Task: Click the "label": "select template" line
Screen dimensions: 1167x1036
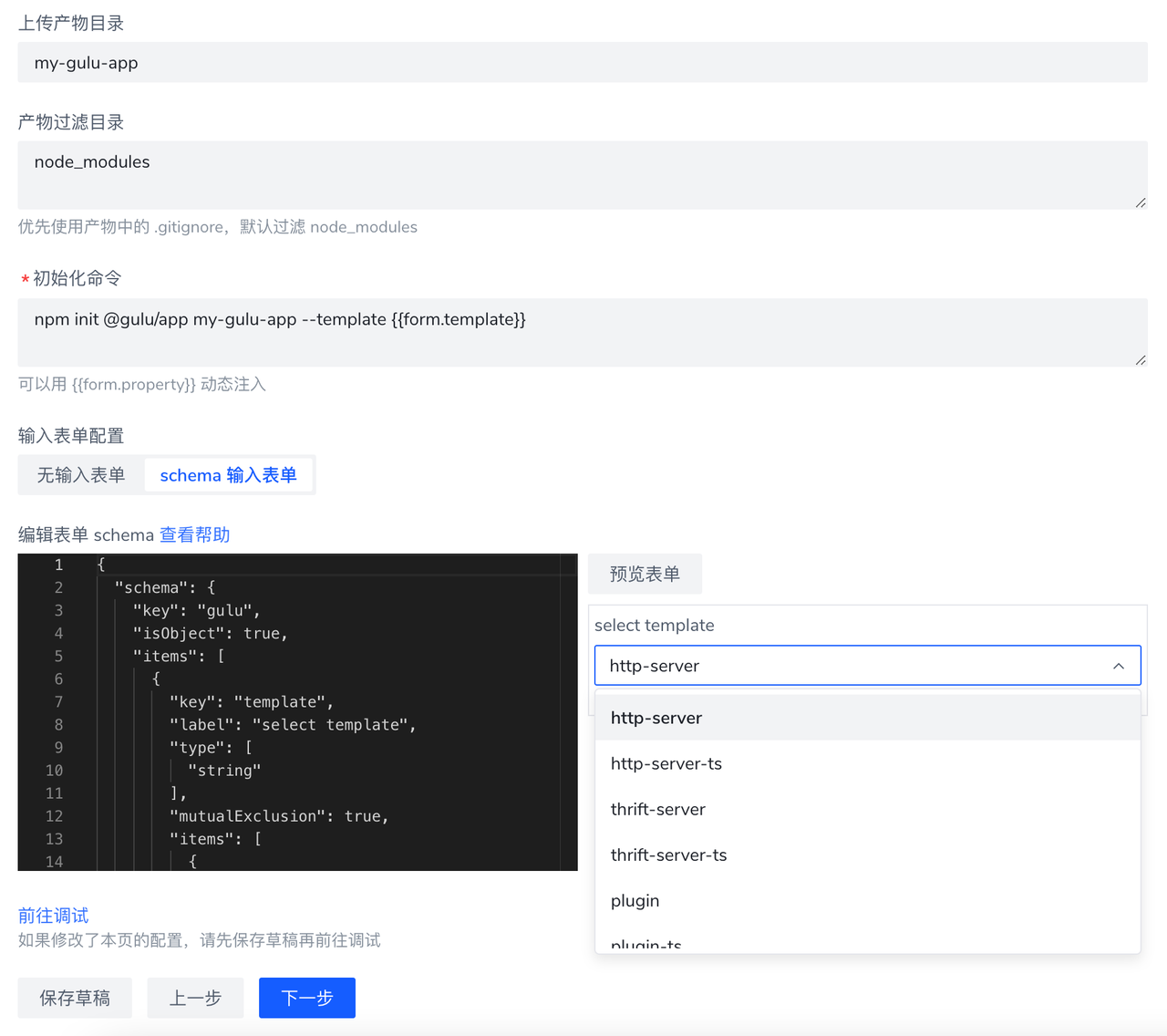Action: pyautogui.click(x=293, y=724)
